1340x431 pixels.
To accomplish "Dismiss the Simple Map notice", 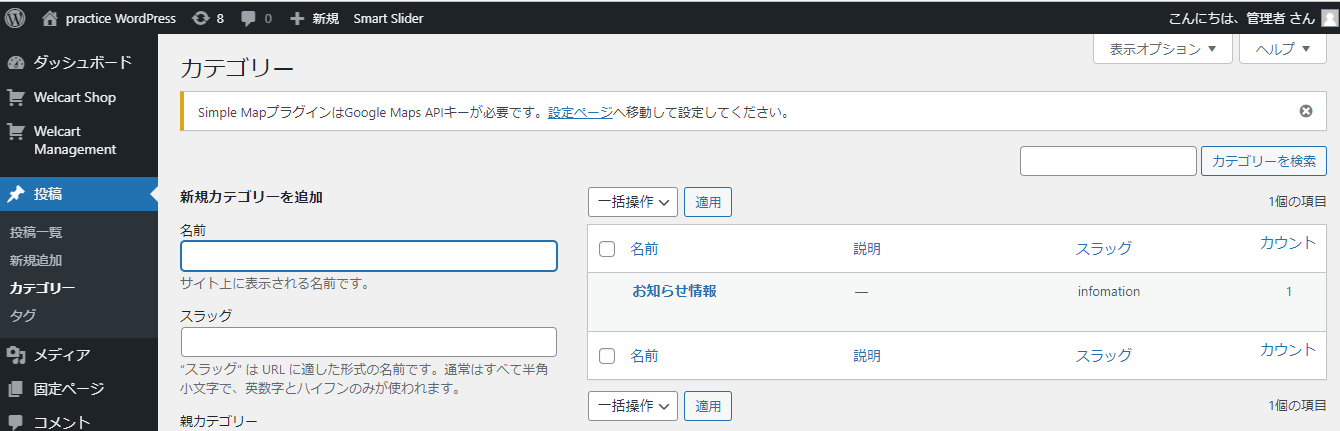I will 1305,111.
